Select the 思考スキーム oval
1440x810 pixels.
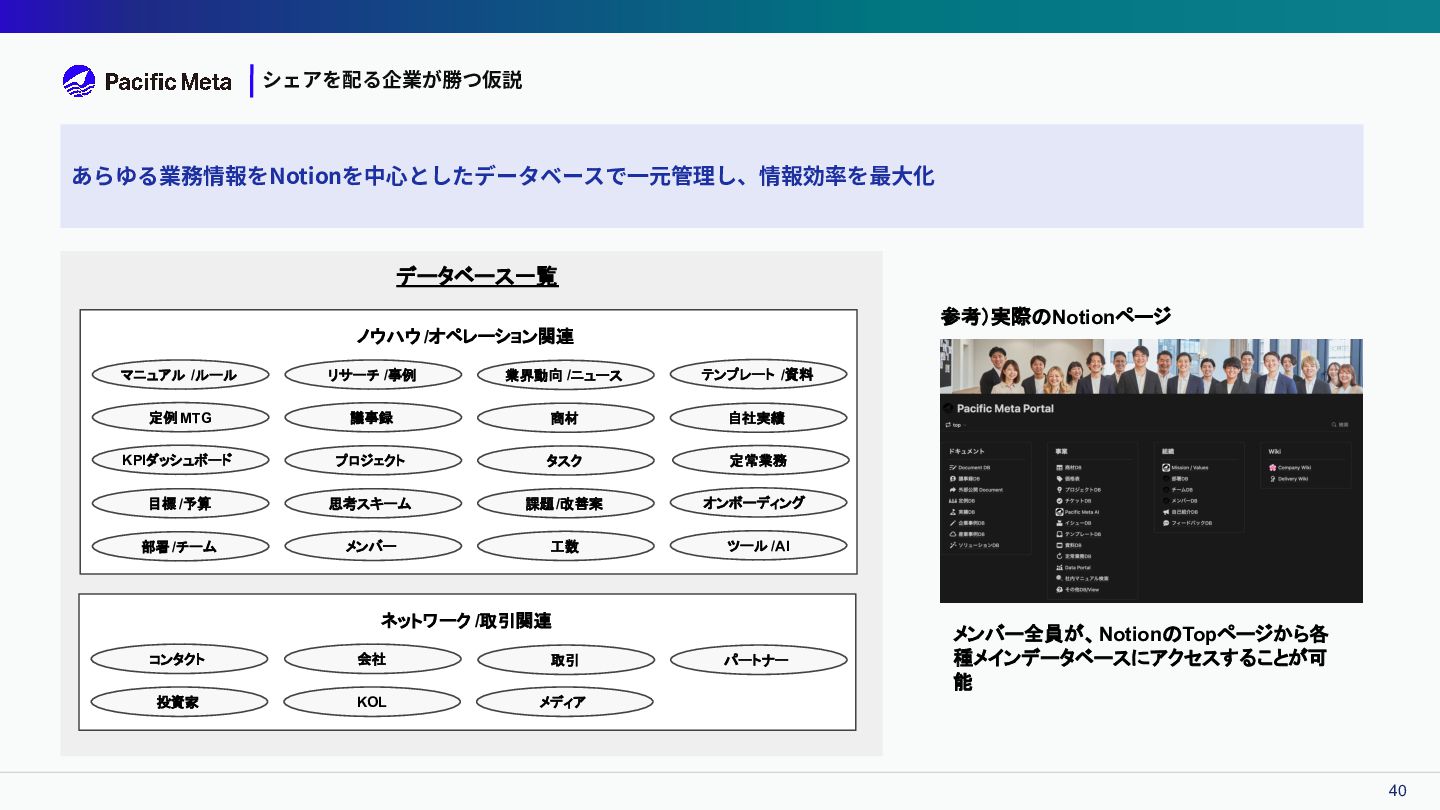tap(373, 503)
